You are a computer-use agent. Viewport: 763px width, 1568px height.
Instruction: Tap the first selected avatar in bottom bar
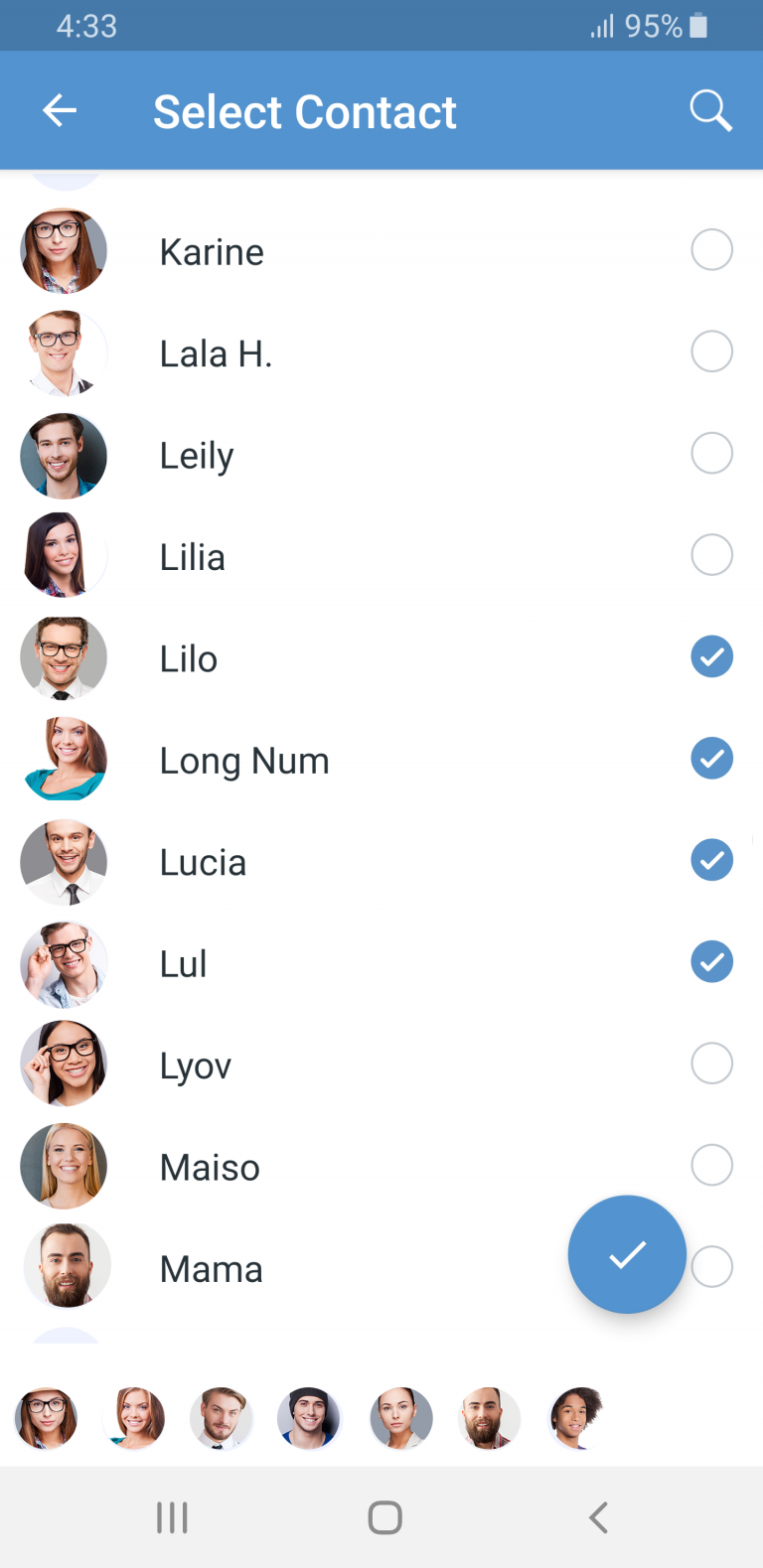click(45, 1419)
